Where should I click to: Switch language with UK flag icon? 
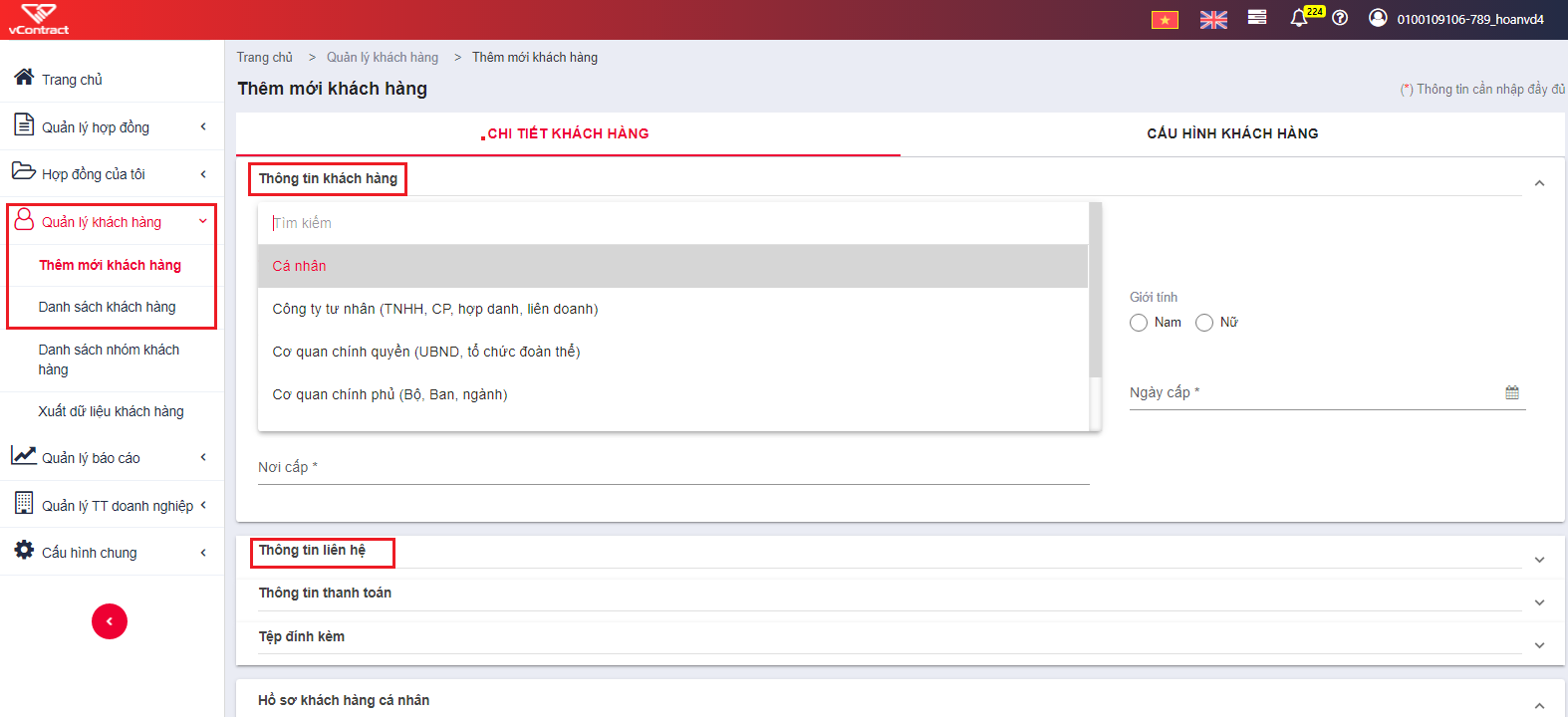coord(1213,20)
